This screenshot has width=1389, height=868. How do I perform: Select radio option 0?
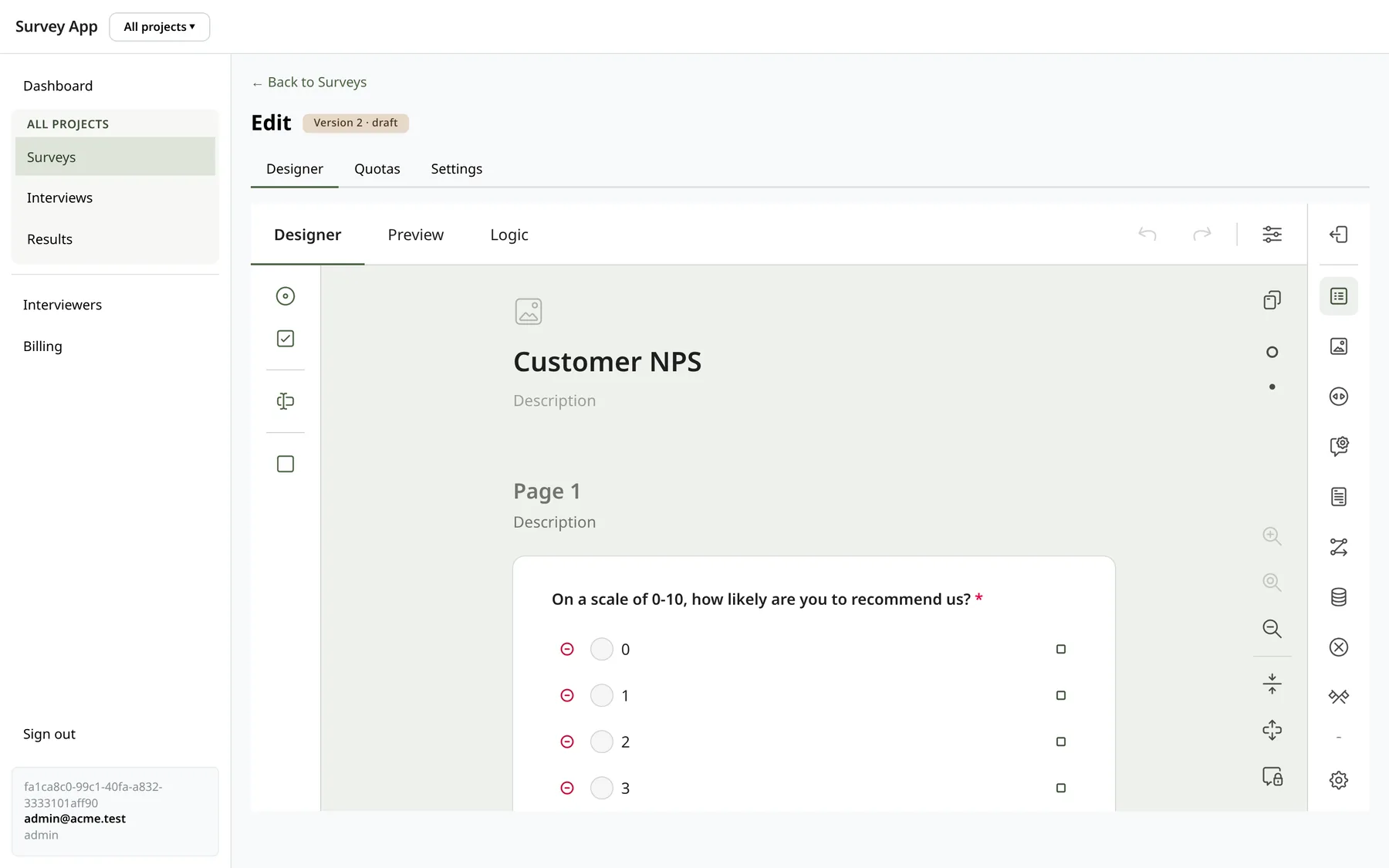tap(602, 650)
